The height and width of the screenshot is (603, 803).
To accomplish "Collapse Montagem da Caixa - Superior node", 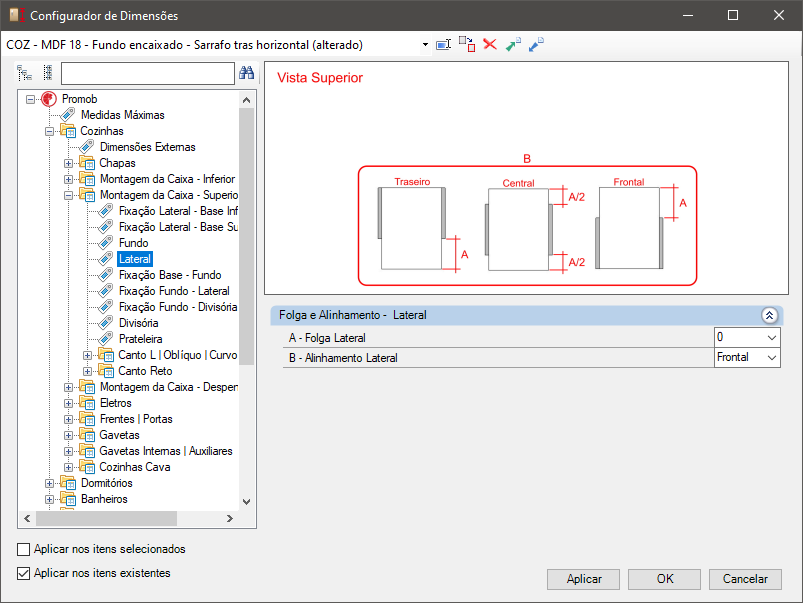I will [x=68, y=195].
